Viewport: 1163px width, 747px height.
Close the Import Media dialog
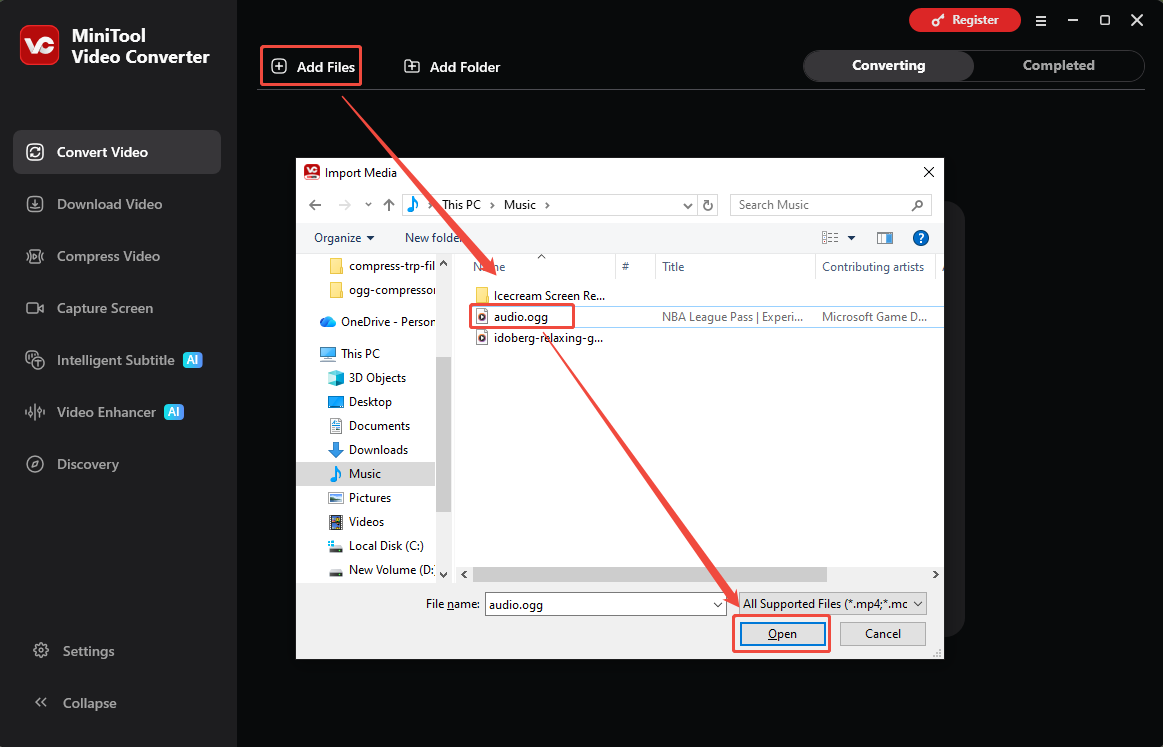tap(929, 172)
